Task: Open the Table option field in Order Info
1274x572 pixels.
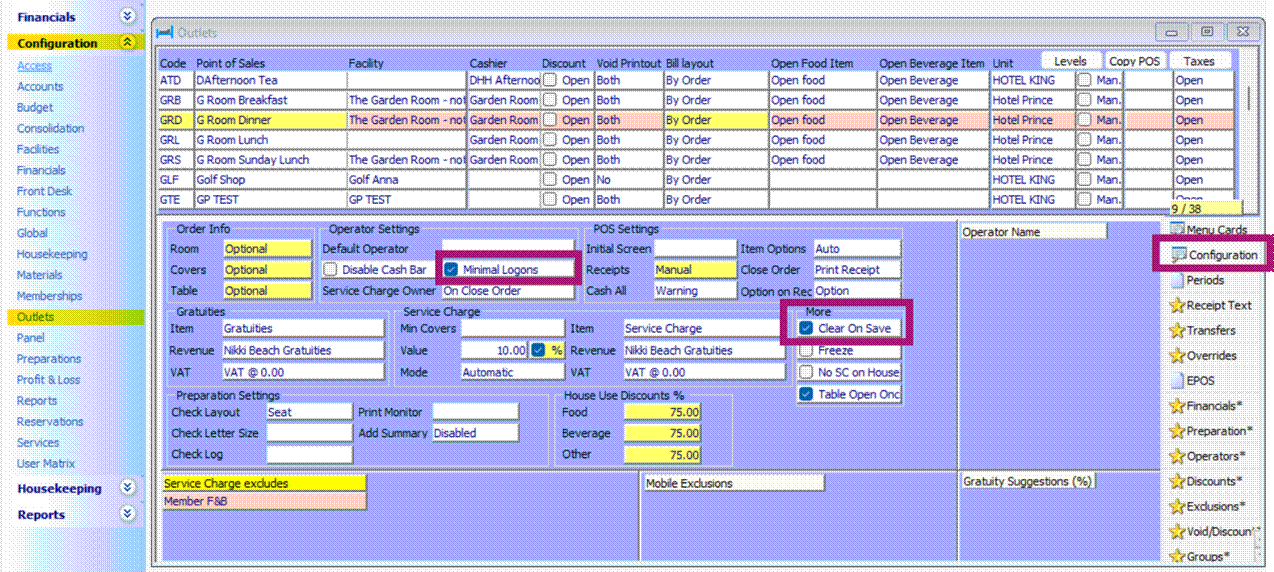Action: pyautogui.click(x=267, y=291)
